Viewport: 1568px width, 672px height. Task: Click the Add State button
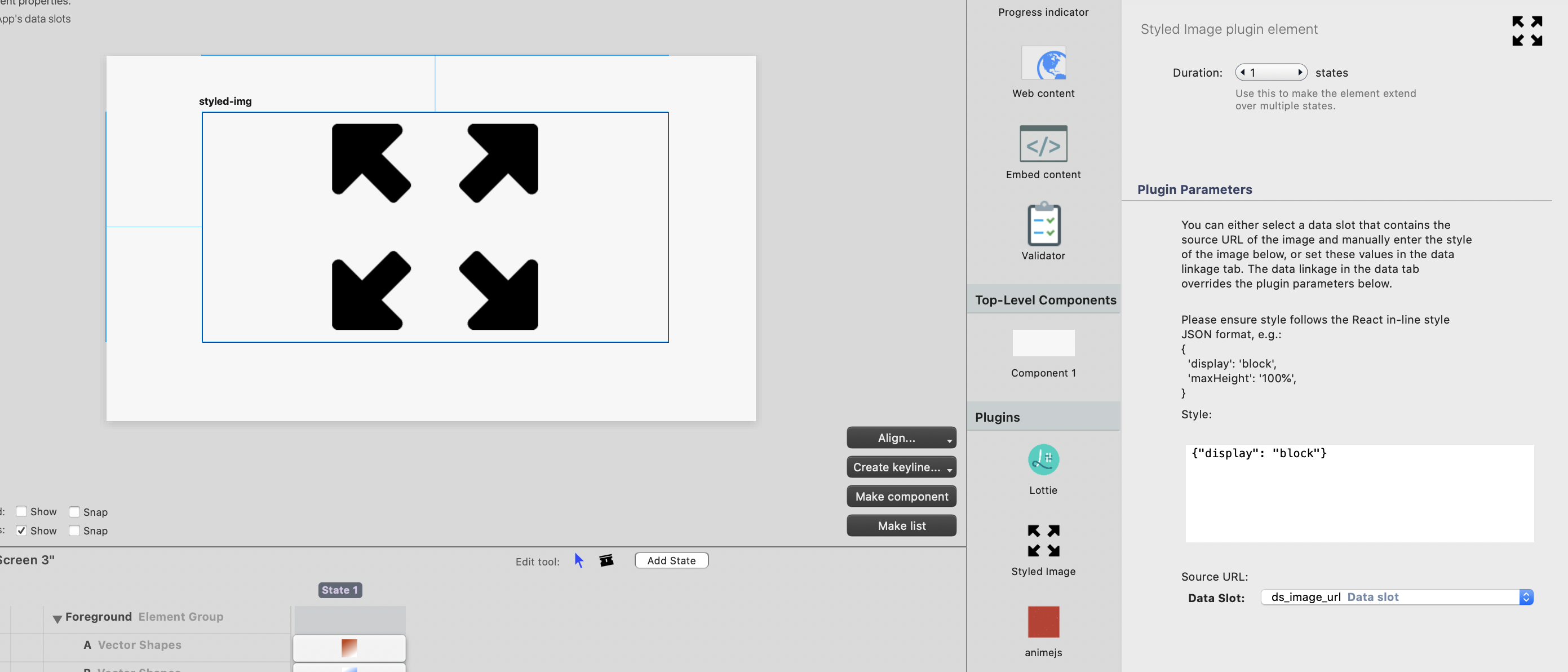[671, 560]
